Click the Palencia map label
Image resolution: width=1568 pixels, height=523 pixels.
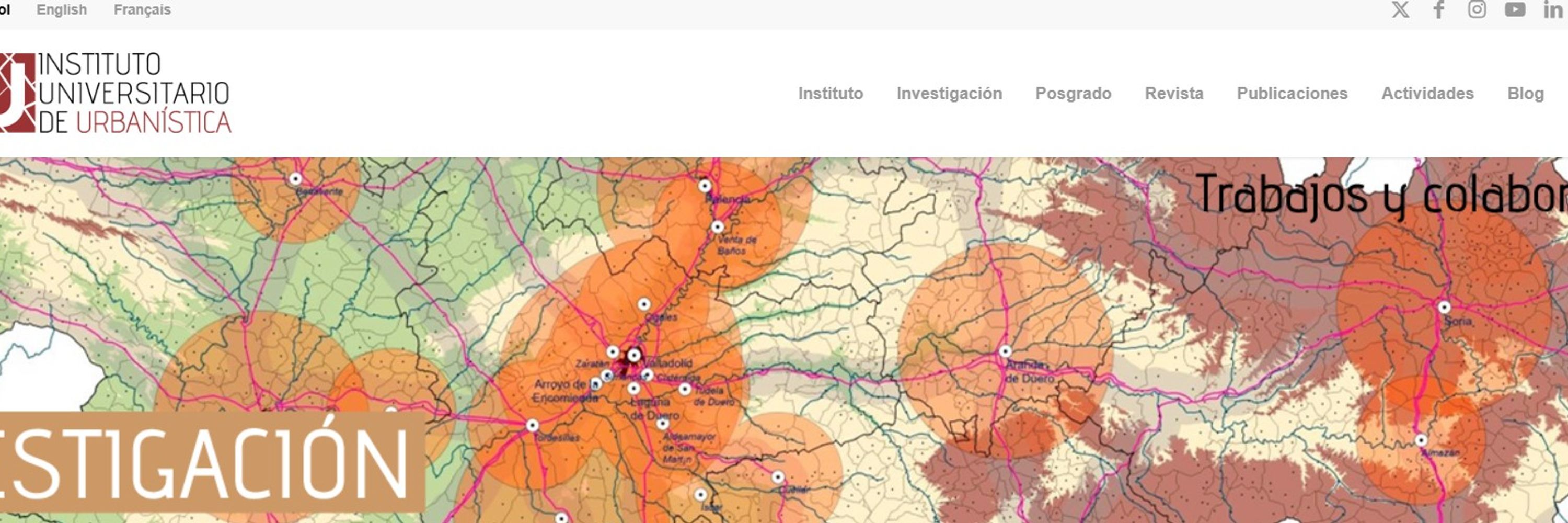pyautogui.click(x=728, y=199)
